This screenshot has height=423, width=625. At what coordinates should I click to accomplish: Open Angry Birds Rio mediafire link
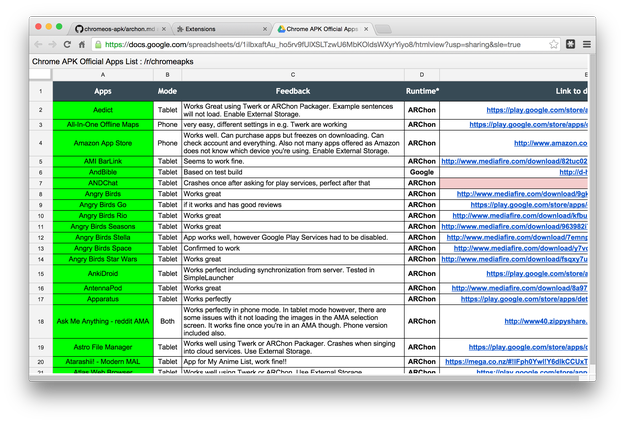pos(520,215)
